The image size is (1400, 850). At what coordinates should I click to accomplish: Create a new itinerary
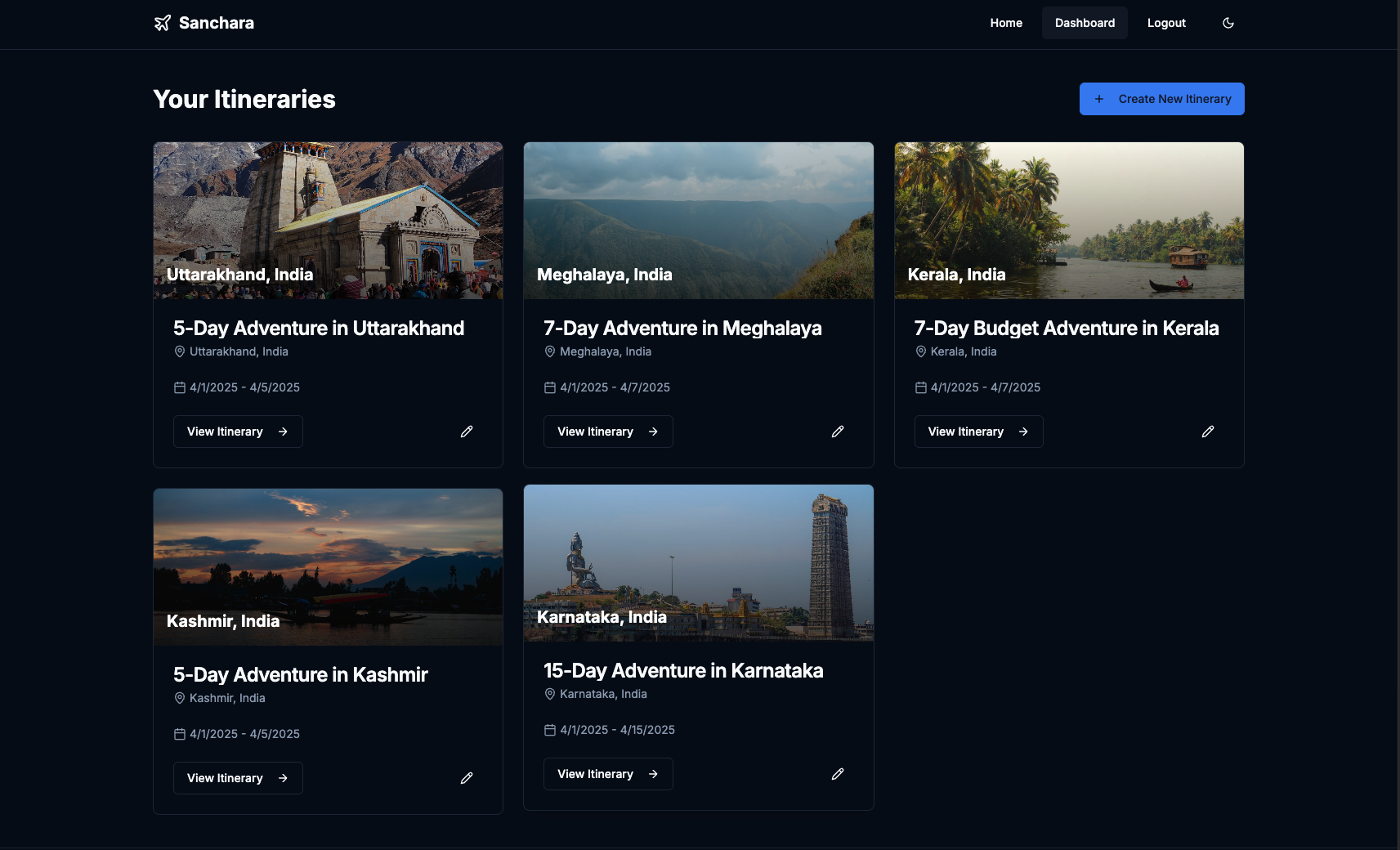click(x=1161, y=99)
